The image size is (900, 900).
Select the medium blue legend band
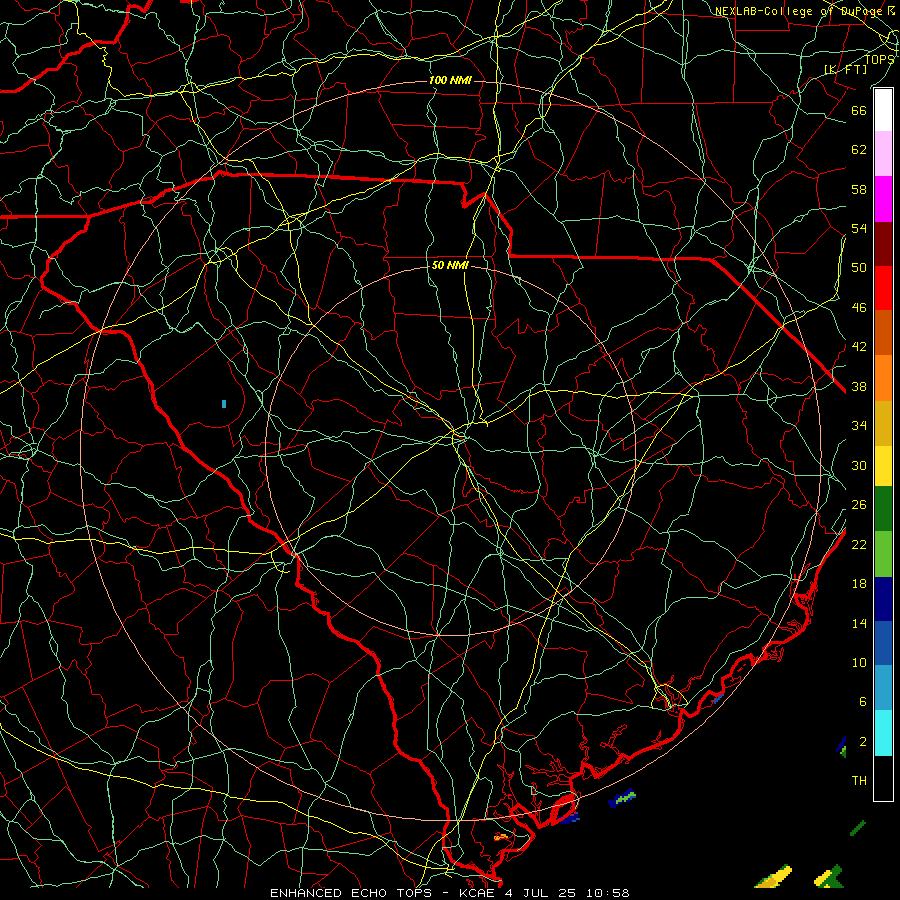tap(883, 643)
